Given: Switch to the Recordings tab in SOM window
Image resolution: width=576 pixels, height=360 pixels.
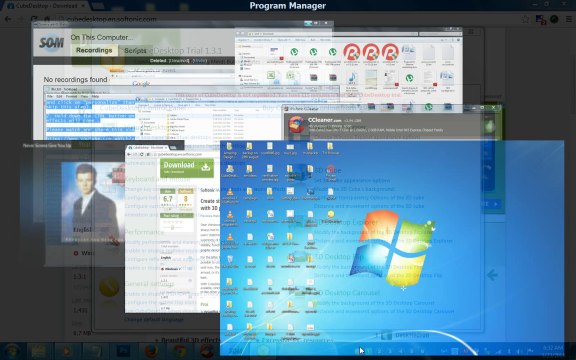Looking at the screenshot, I should point(94,50).
